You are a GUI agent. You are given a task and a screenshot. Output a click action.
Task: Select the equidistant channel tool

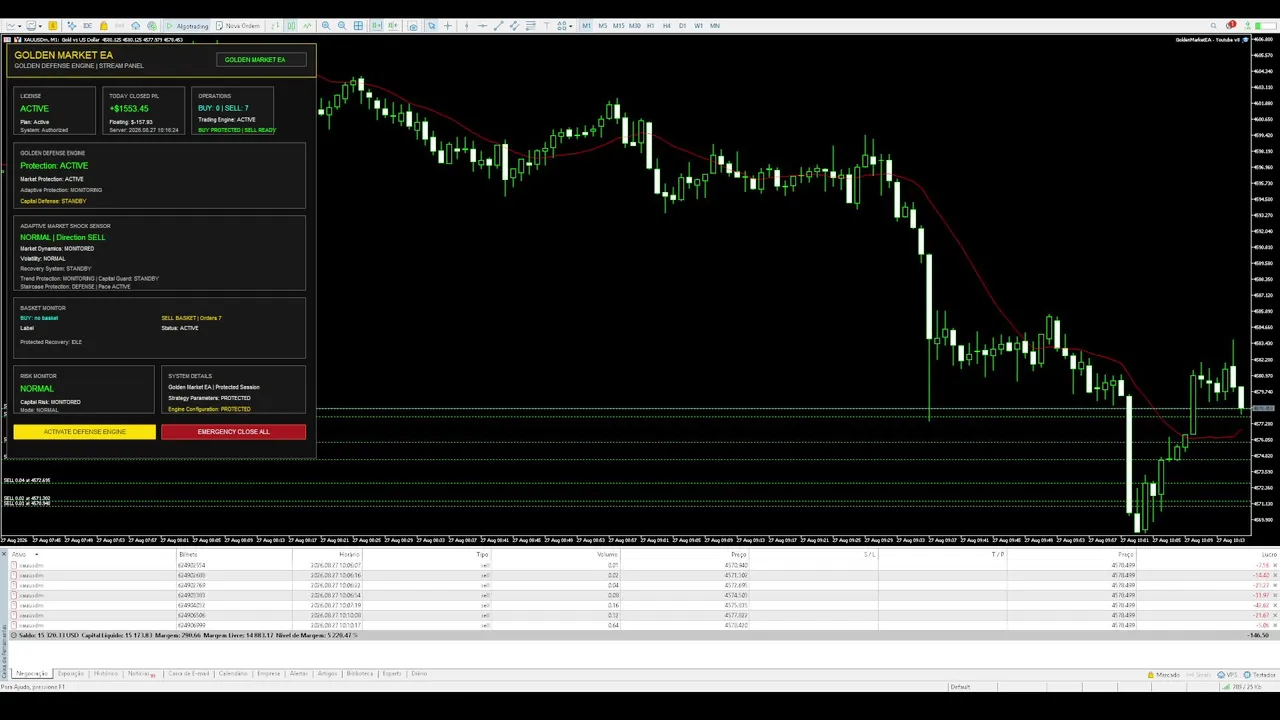click(514, 26)
